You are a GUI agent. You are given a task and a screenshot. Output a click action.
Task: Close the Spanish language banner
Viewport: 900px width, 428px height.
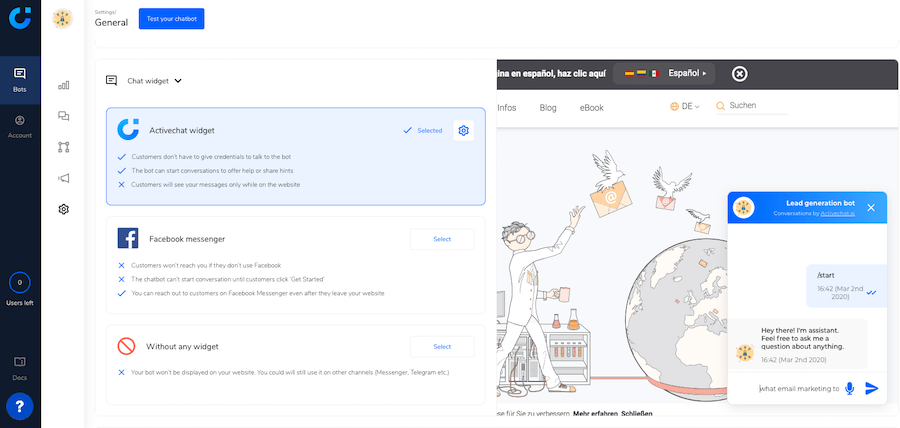[x=740, y=73]
